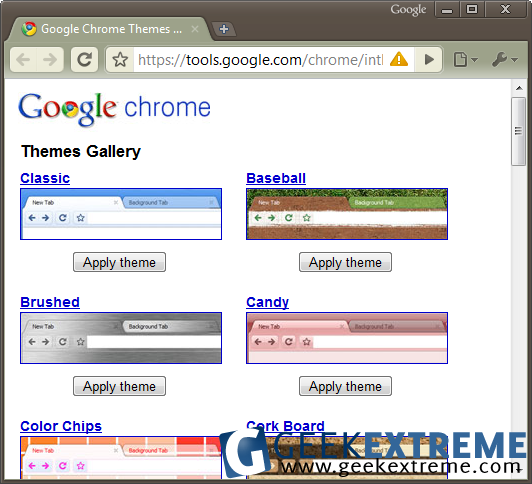Open the Brushed theme link
The image size is (532, 484).
coord(50,302)
